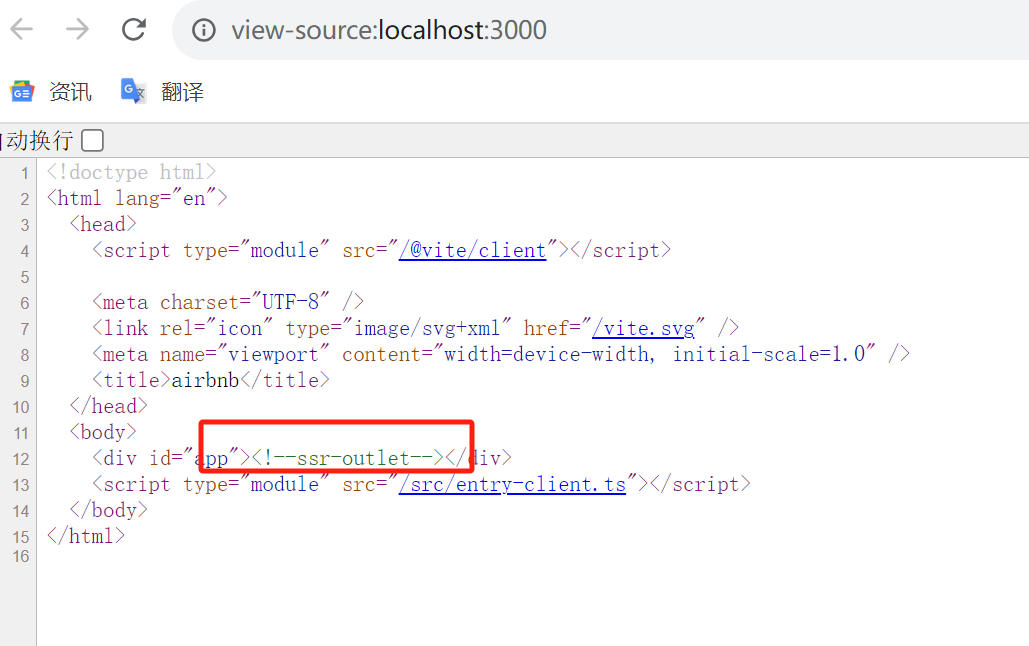Open the /src/entry-client.ts link

click(x=512, y=484)
